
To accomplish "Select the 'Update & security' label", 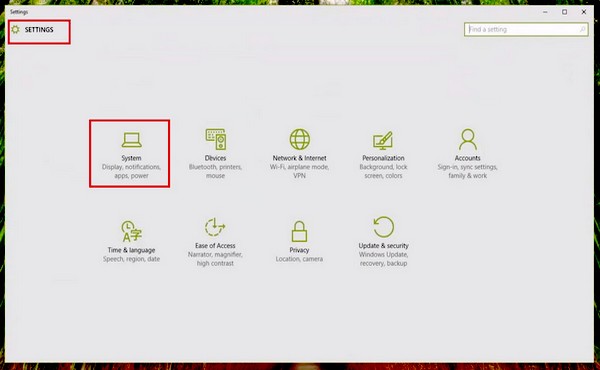I will point(383,246).
